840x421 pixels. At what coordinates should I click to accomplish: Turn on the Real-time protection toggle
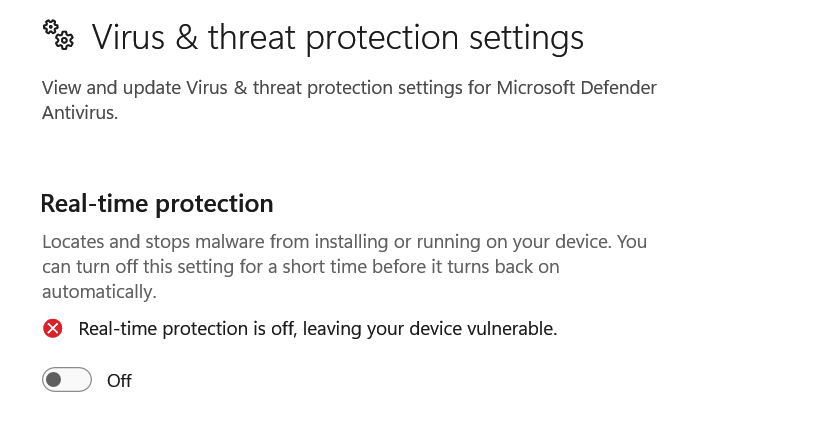tap(67, 380)
